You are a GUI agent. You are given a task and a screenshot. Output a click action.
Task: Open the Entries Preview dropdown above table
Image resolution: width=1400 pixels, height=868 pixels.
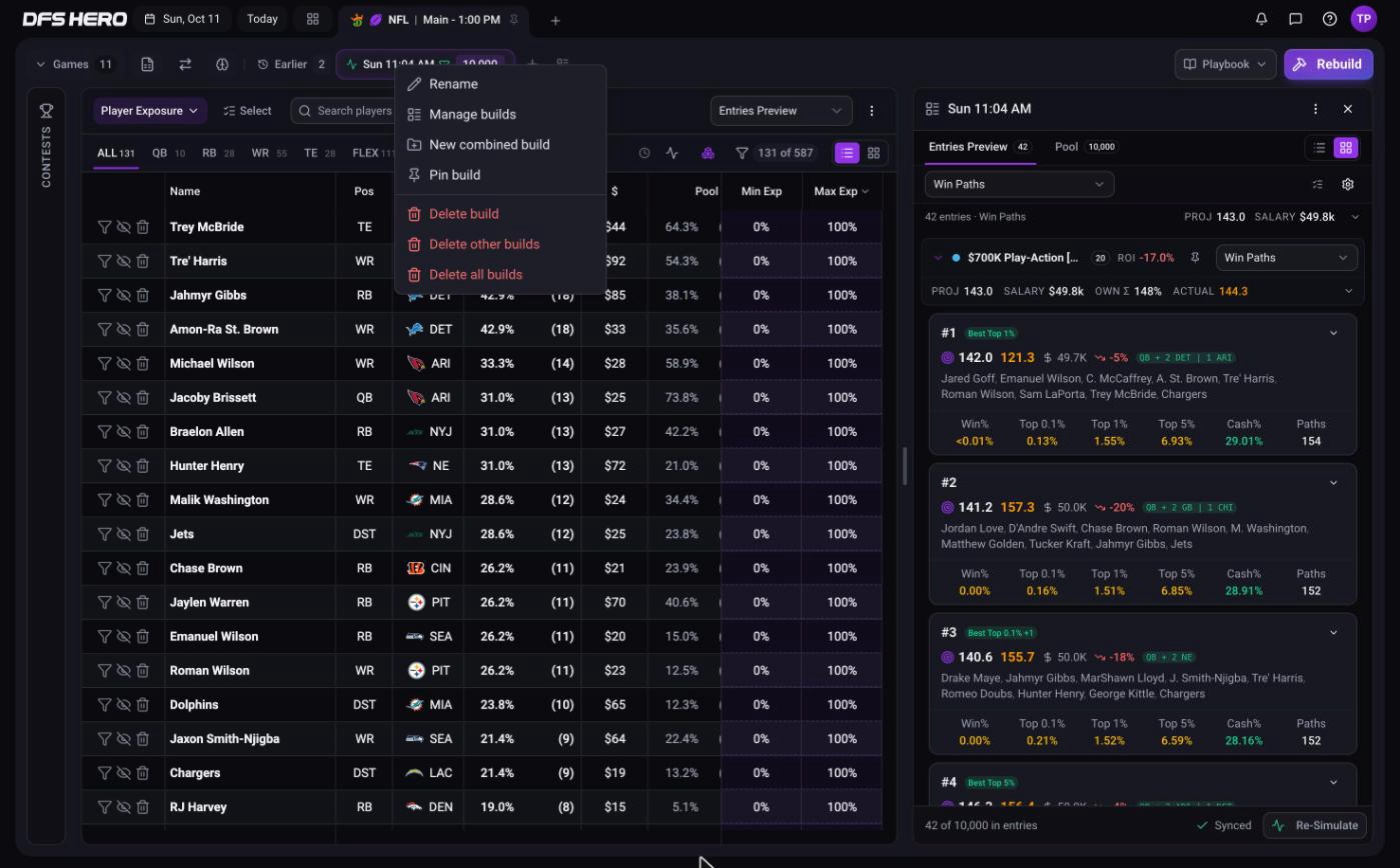(781, 111)
